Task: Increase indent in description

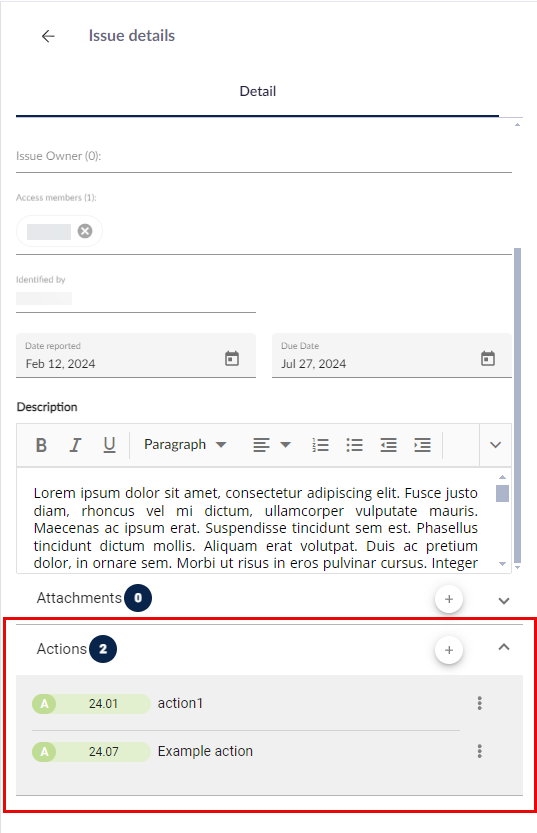Action: pos(422,445)
